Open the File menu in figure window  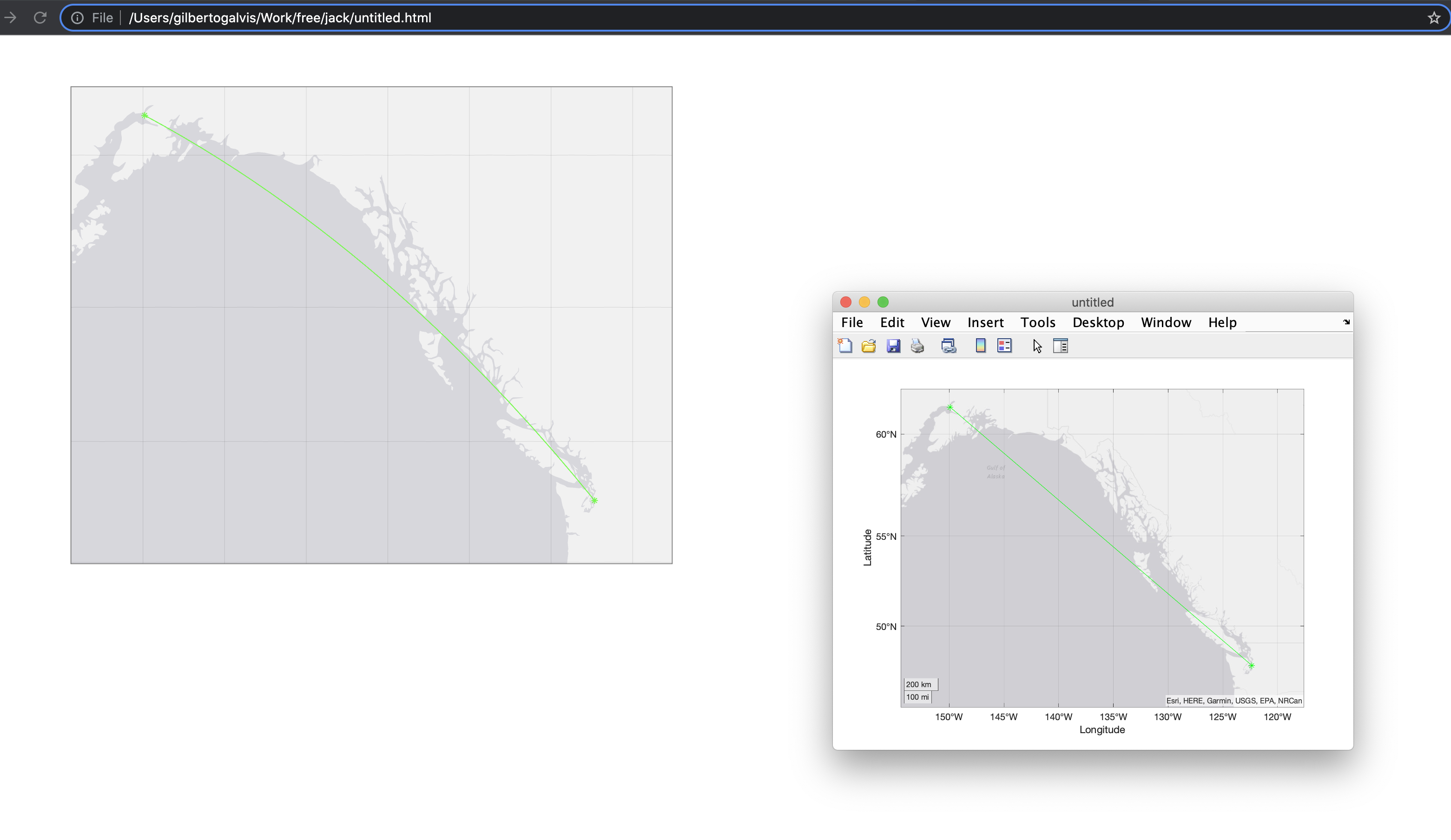pos(851,322)
